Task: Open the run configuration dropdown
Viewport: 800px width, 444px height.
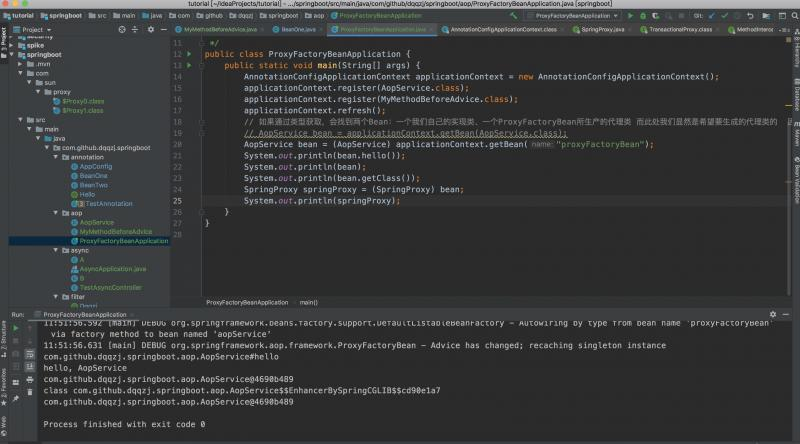Action: click(573, 16)
